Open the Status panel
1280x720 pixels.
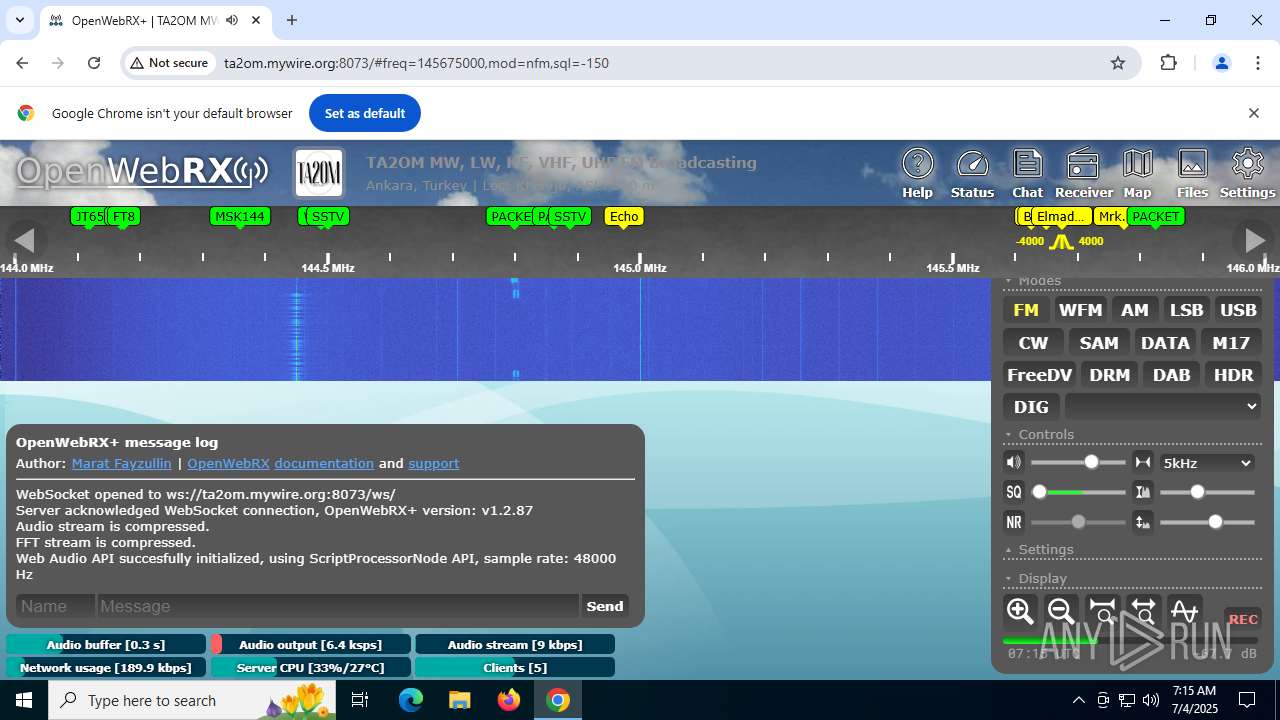pos(972,174)
